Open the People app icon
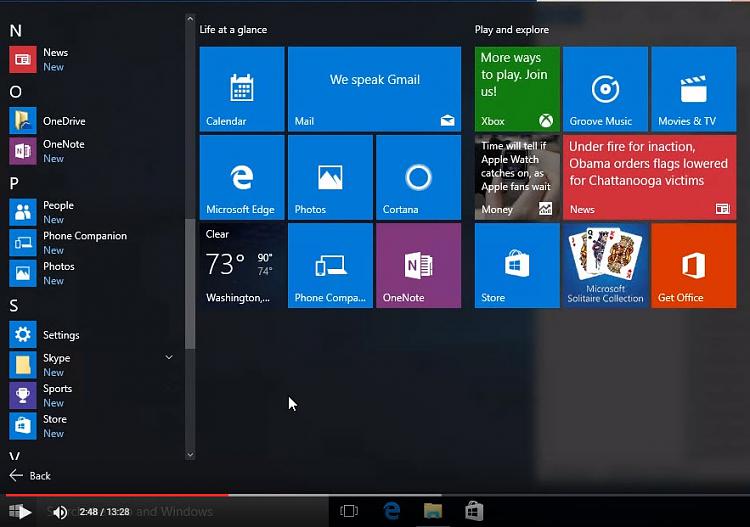Image resolution: width=750 pixels, height=527 pixels. tap(22, 212)
